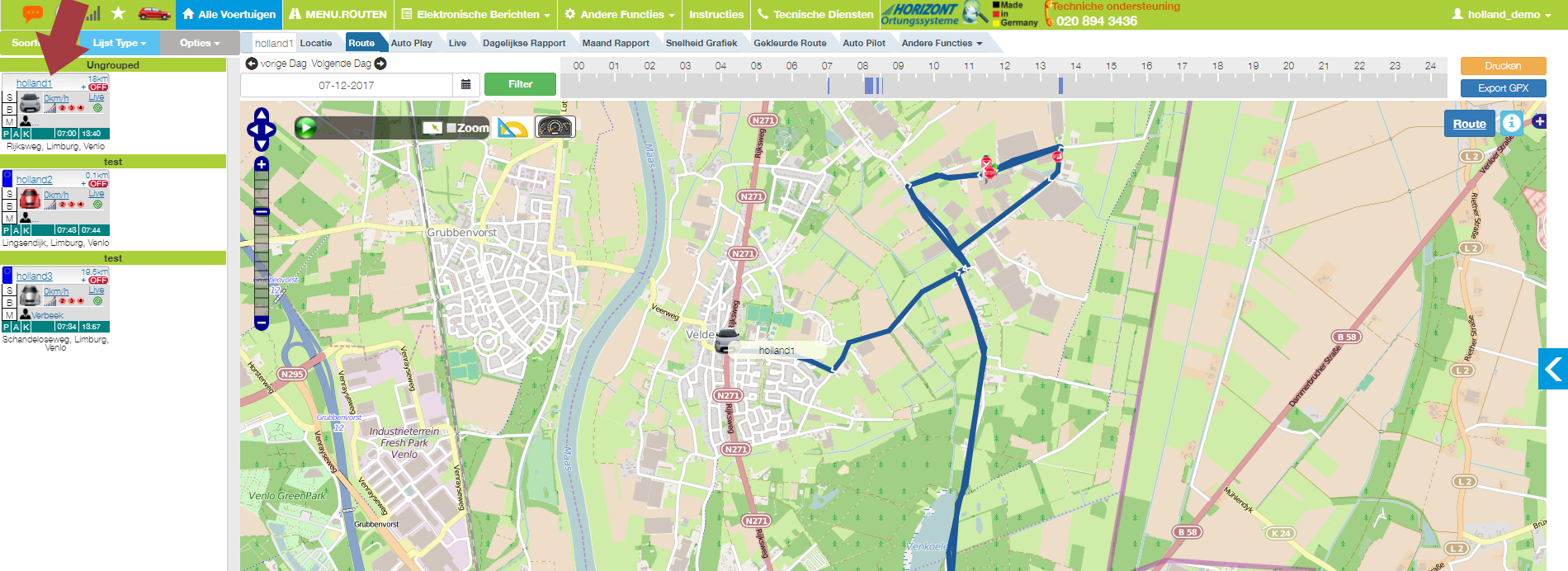
Task: Expand MENU.ROUTEN dropdown
Action: [338, 14]
